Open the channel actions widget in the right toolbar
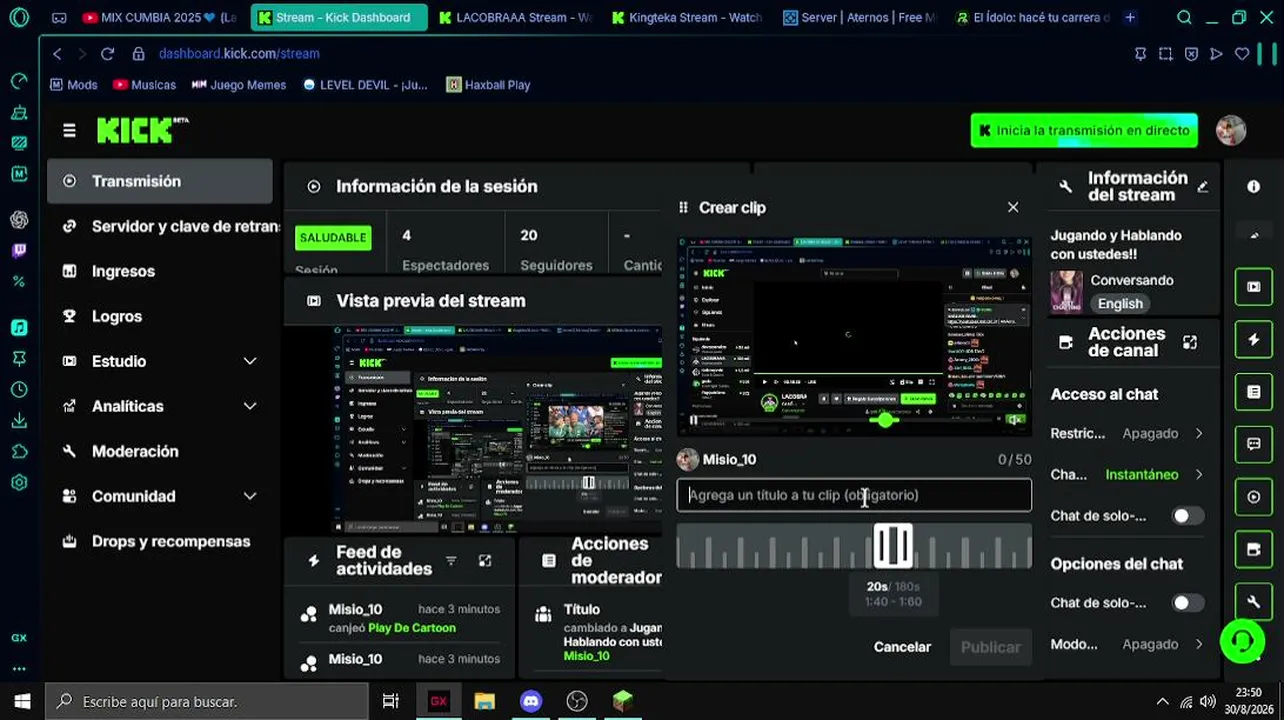 [x=1254, y=549]
